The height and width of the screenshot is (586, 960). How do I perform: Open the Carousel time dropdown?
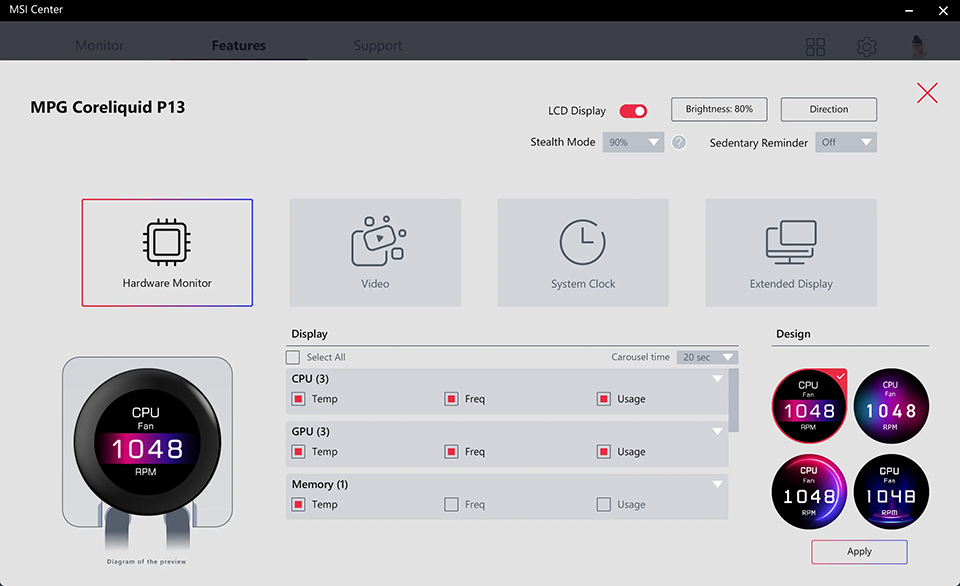coord(707,357)
